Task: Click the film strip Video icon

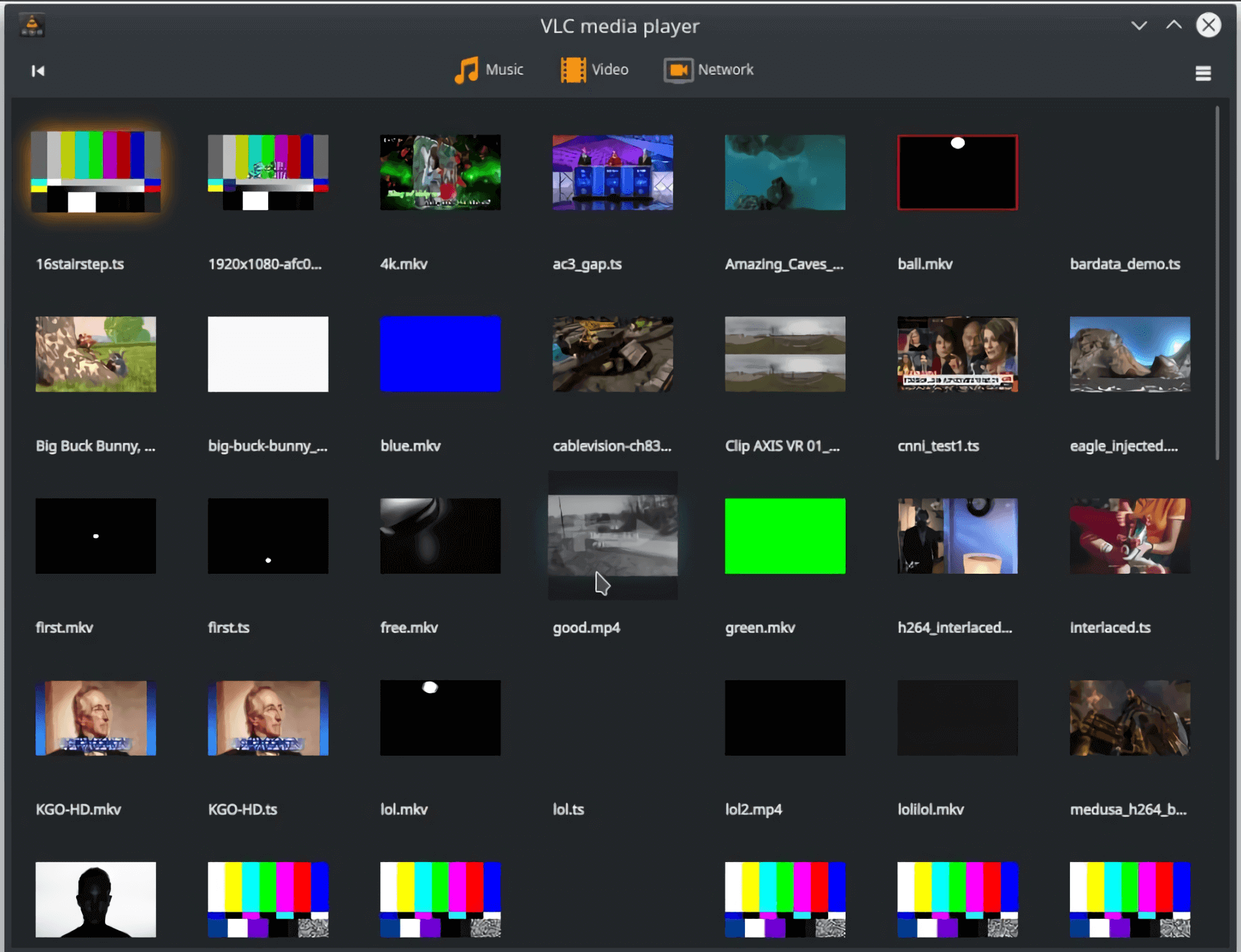Action: pyautogui.click(x=573, y=70)
